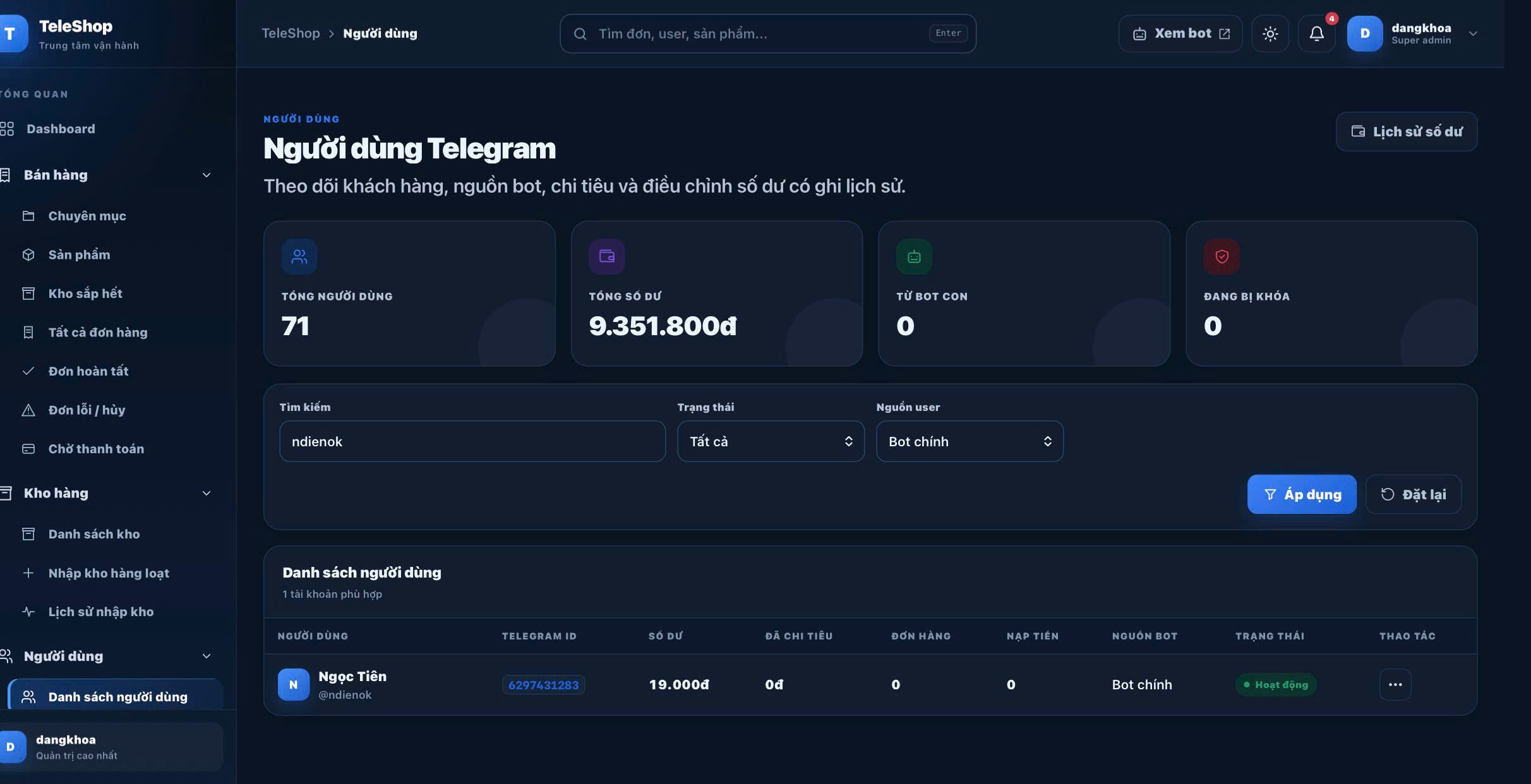Open Lịch sử số dư button

coord(1407,131)
